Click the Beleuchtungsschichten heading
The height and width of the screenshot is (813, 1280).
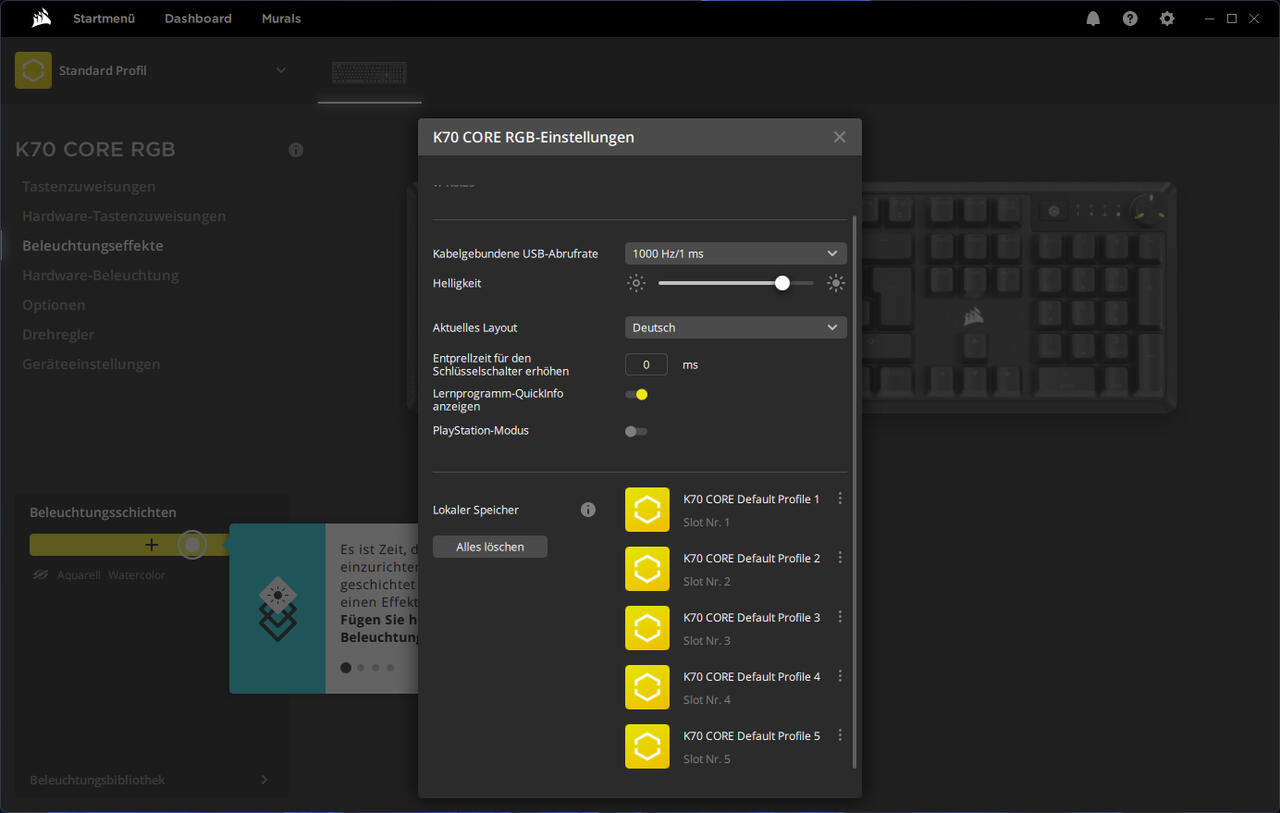pos(103,513)
